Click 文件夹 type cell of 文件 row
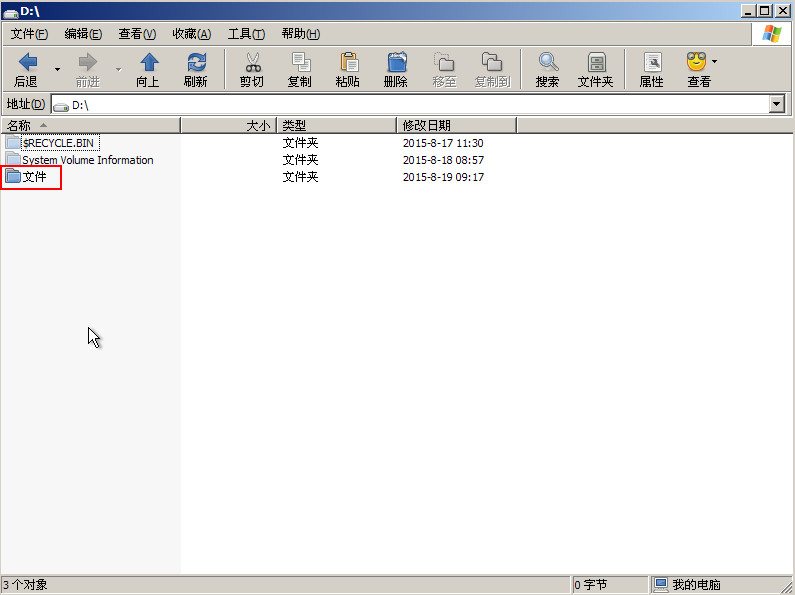 coord(301,177)
